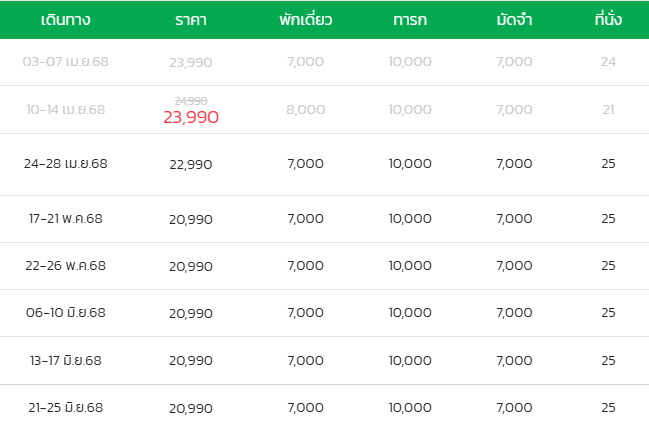Click the มัดจำ column header

(x=514, y=19)
